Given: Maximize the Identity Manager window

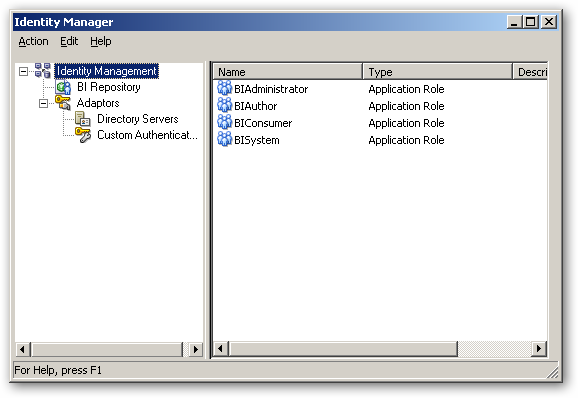Looking at the screenshot, I should tap(531, 22).
